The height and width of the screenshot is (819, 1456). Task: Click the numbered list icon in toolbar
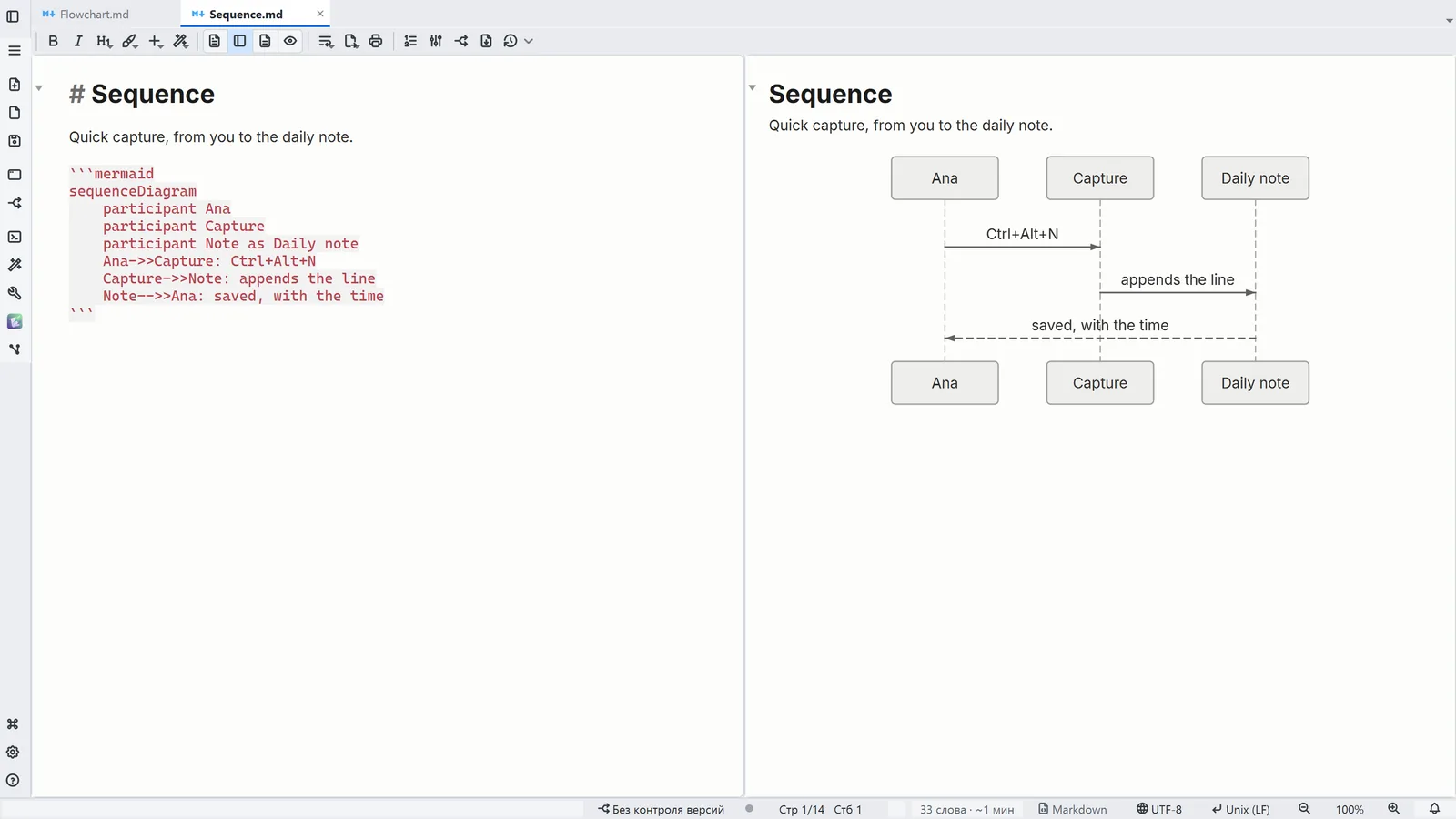coord(410,41)
